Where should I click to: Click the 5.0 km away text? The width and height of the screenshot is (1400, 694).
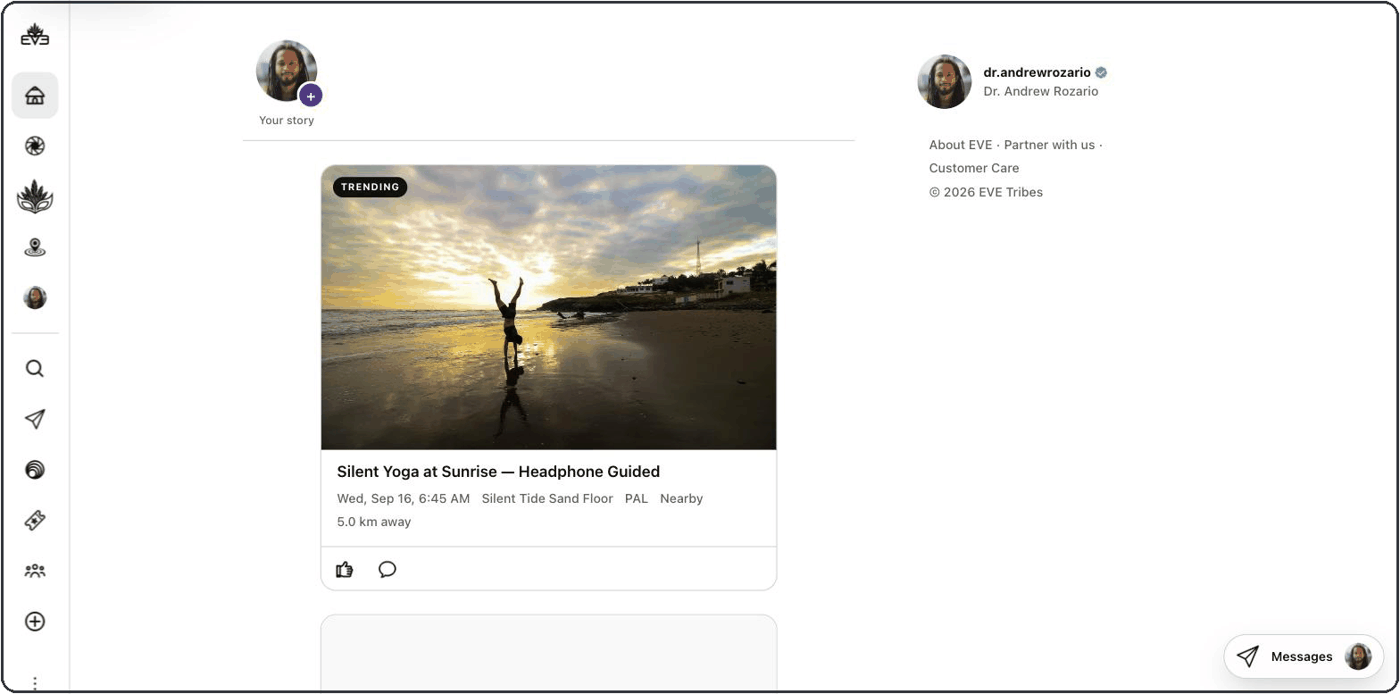pyautogui.click(x=374, y=522)
